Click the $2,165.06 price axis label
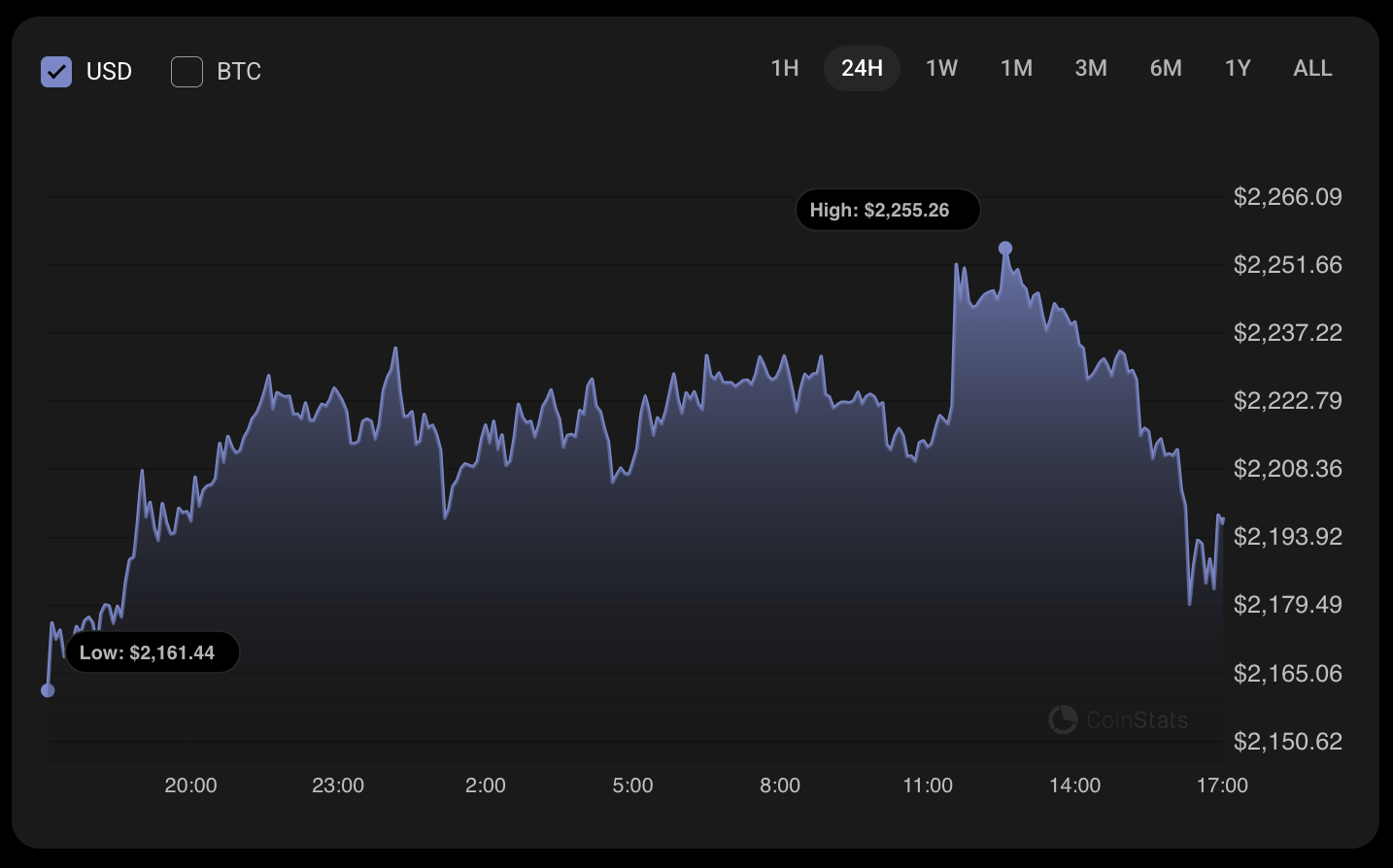 coord(1287,674)
